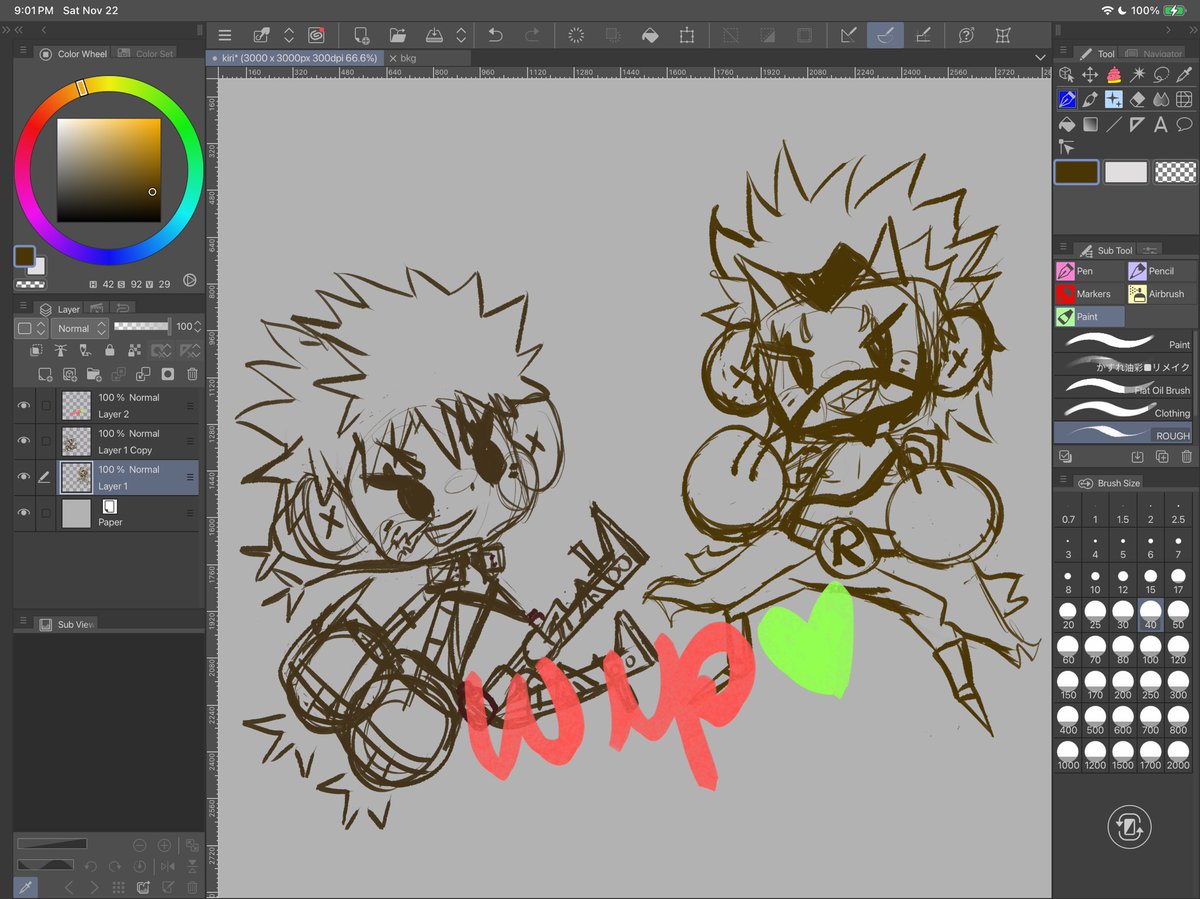Check the selection box for Layer 1 Copy

tap(45, 441)
